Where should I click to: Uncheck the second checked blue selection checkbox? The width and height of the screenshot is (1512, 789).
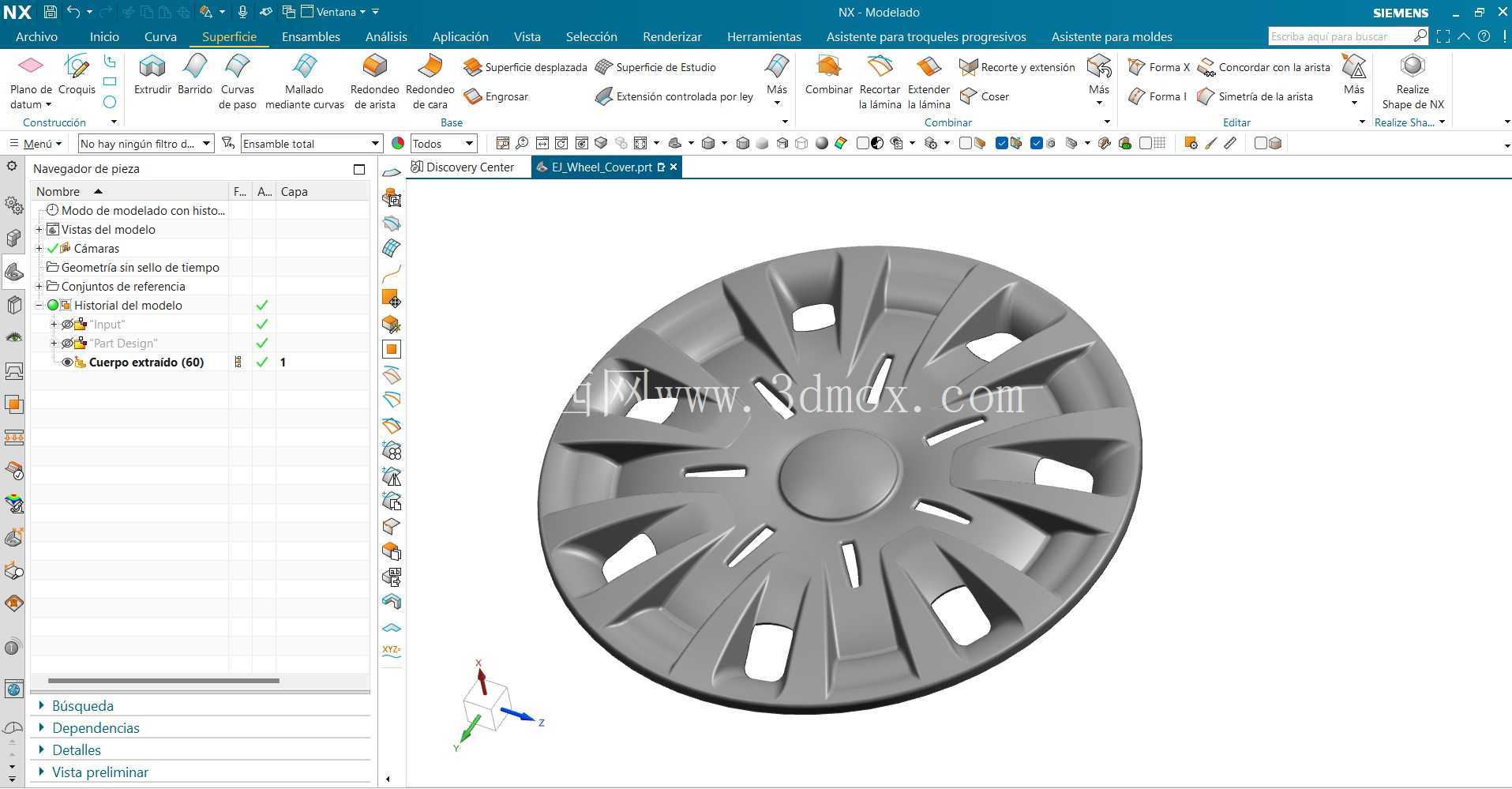(x=1037, y=143)
